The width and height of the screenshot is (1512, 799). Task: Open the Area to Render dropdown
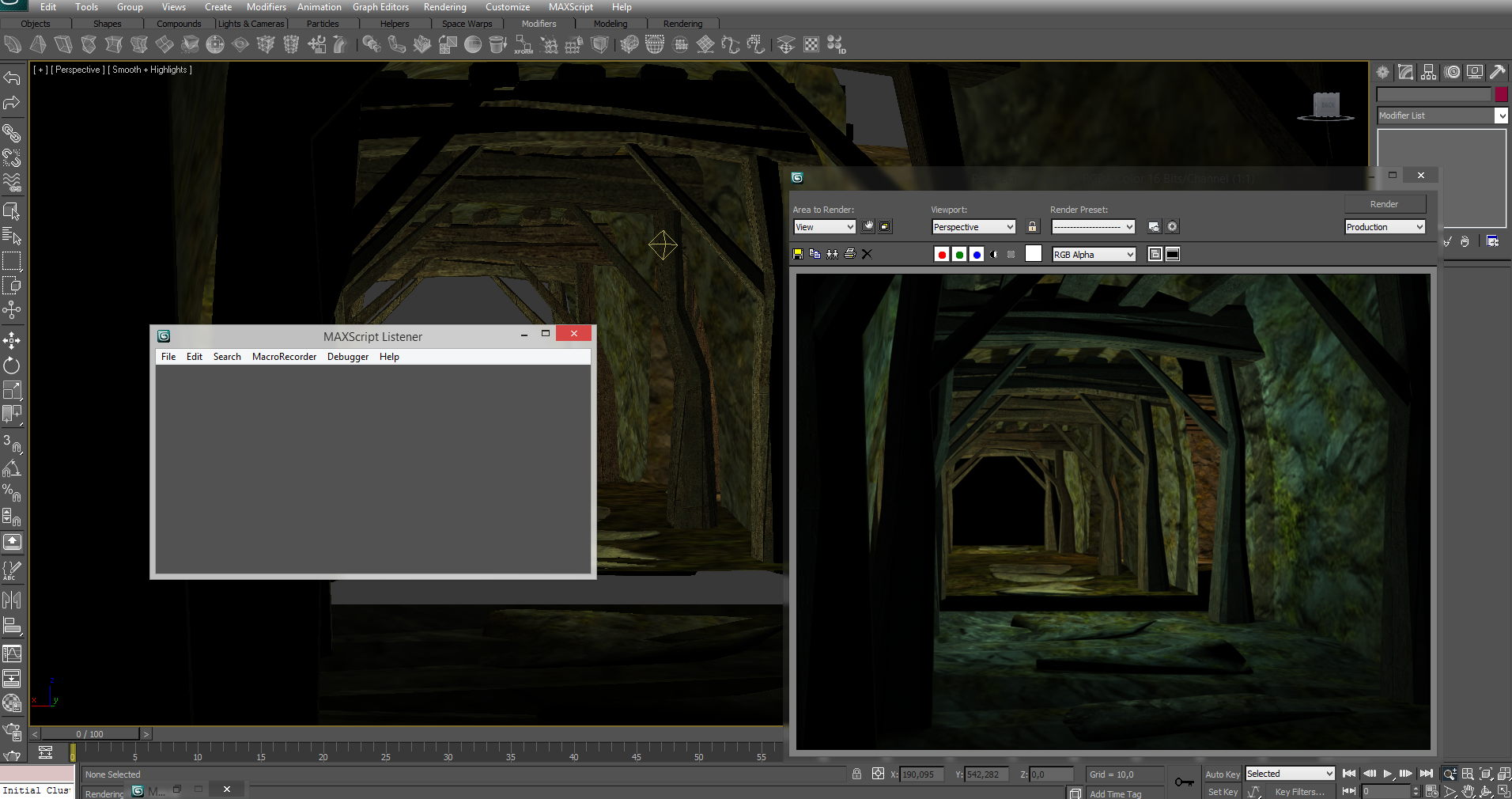(x=824, y=227)
